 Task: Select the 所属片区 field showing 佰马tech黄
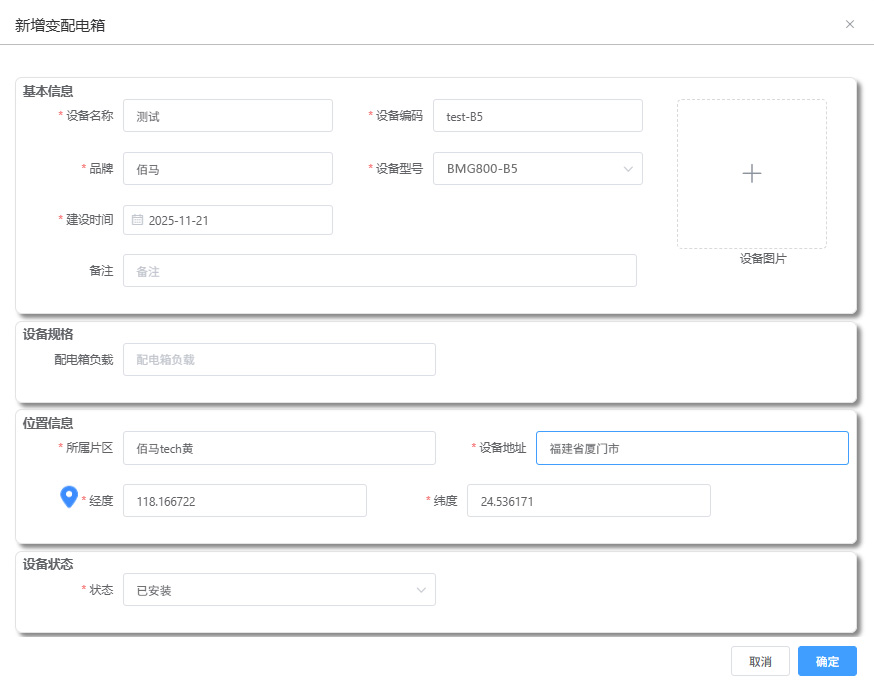coord(280,448)
